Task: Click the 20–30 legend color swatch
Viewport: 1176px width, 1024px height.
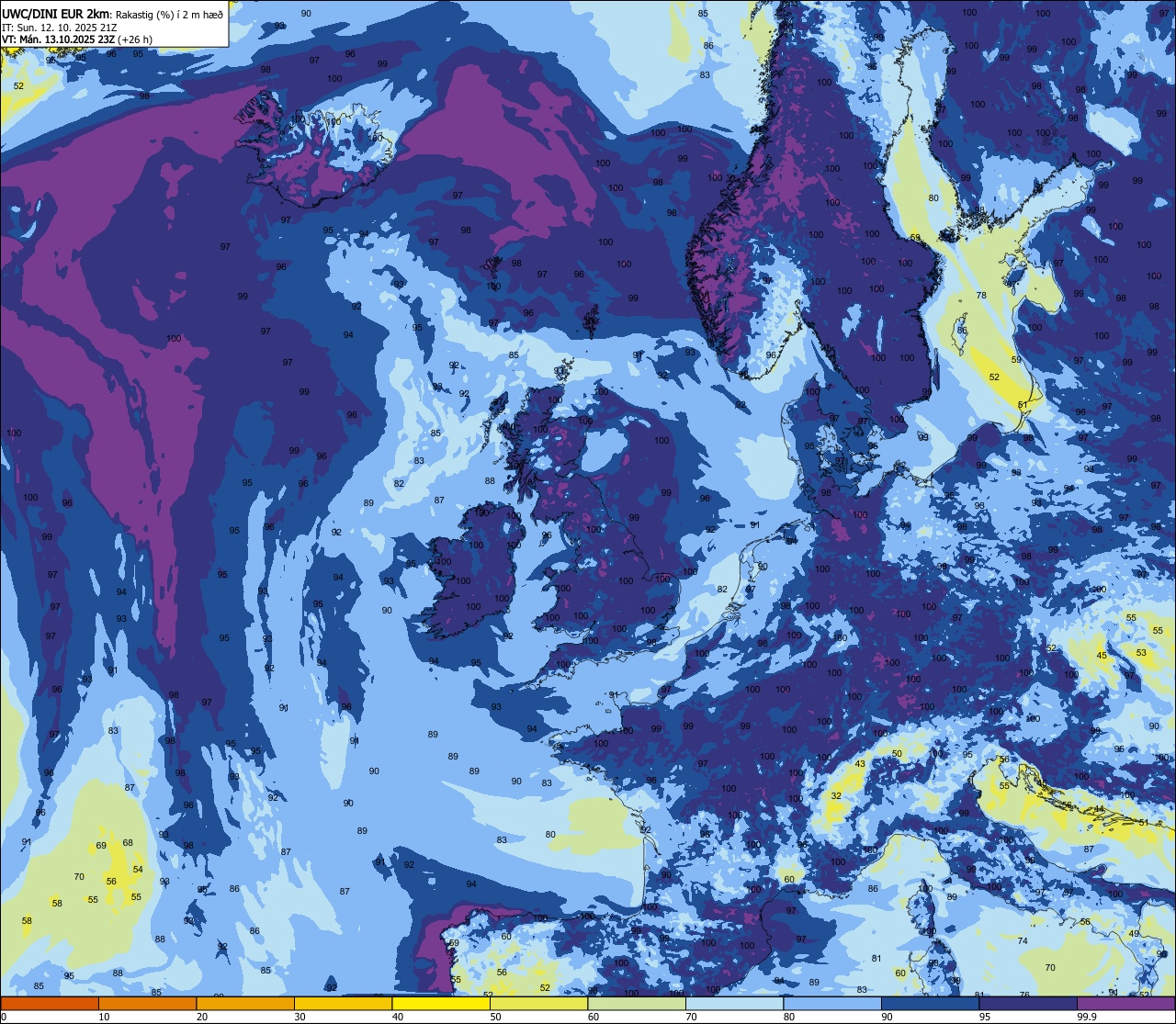Action: point(245,1004)
